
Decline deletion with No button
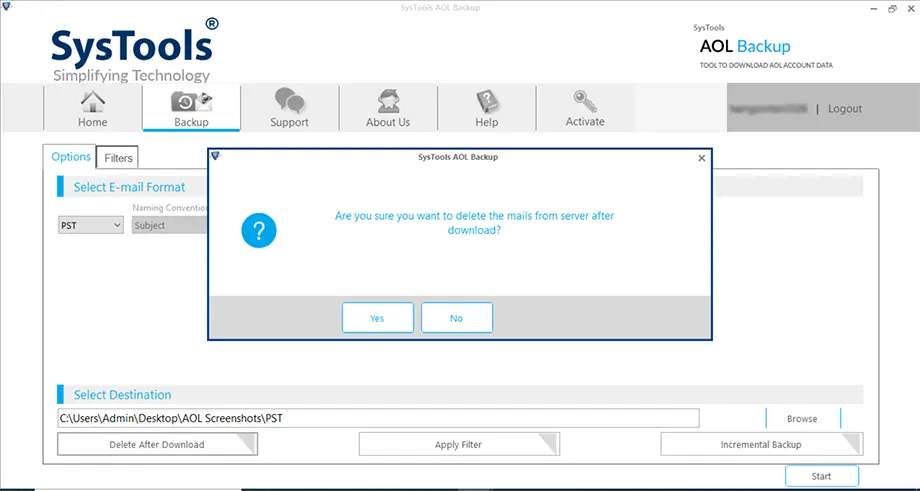coord(457,318)
